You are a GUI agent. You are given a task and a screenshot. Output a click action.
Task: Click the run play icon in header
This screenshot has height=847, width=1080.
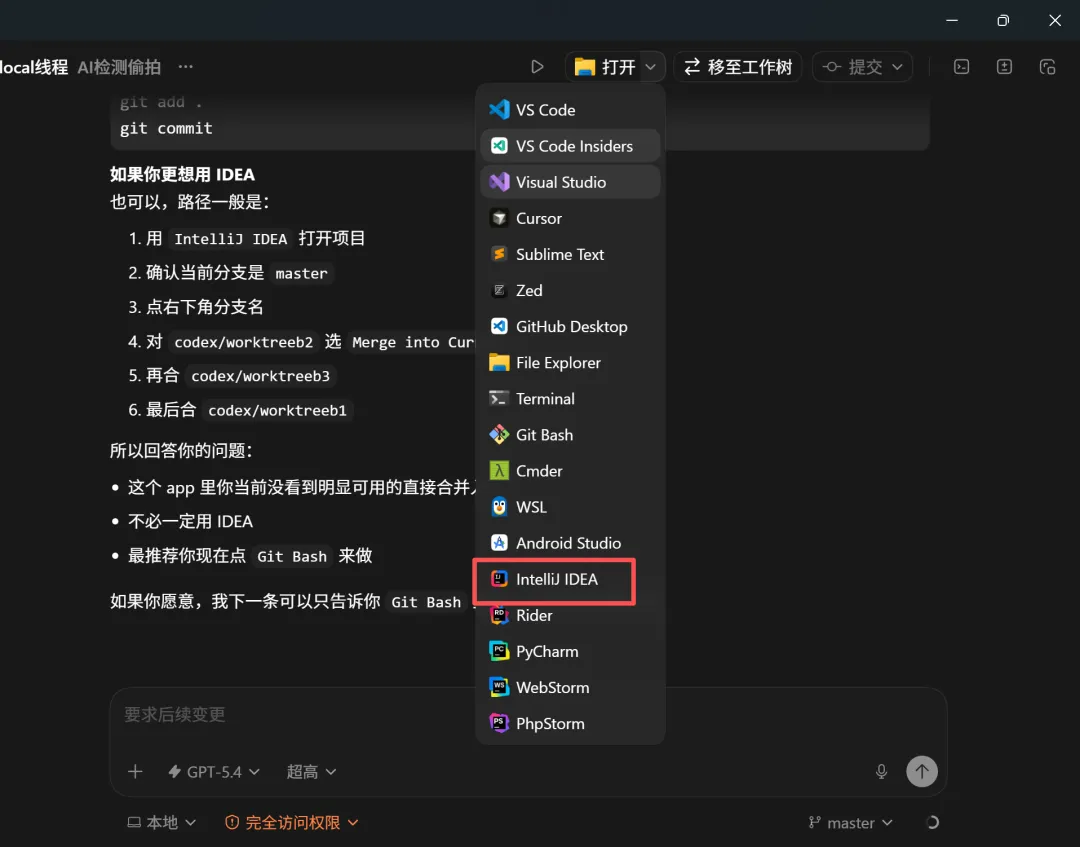coord(537,67)
